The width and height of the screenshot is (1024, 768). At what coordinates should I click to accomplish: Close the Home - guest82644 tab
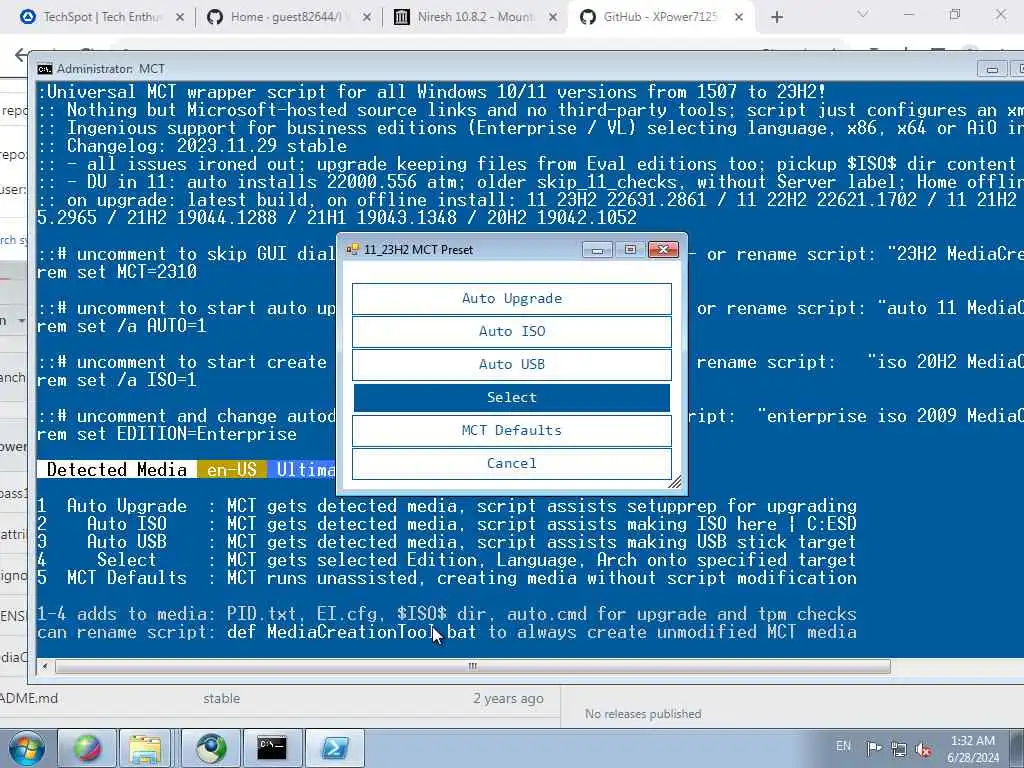(x=367, y=18)
